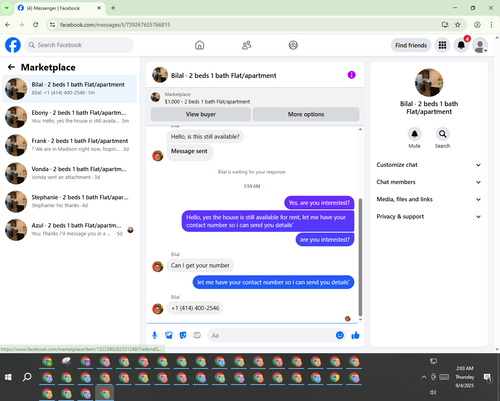The height and width of the screenshot is (401, 500).
Task: Click the browser back arrow
Action: click(x=8, y=25)
